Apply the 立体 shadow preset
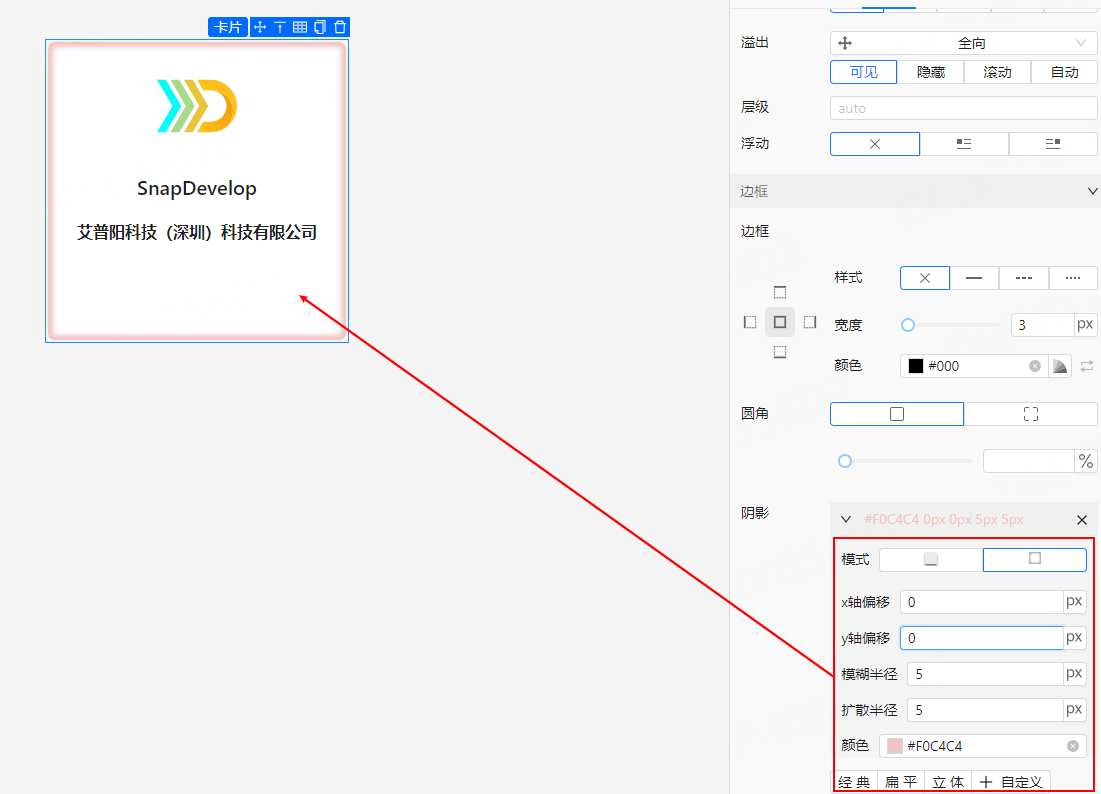 coord(948,782)
